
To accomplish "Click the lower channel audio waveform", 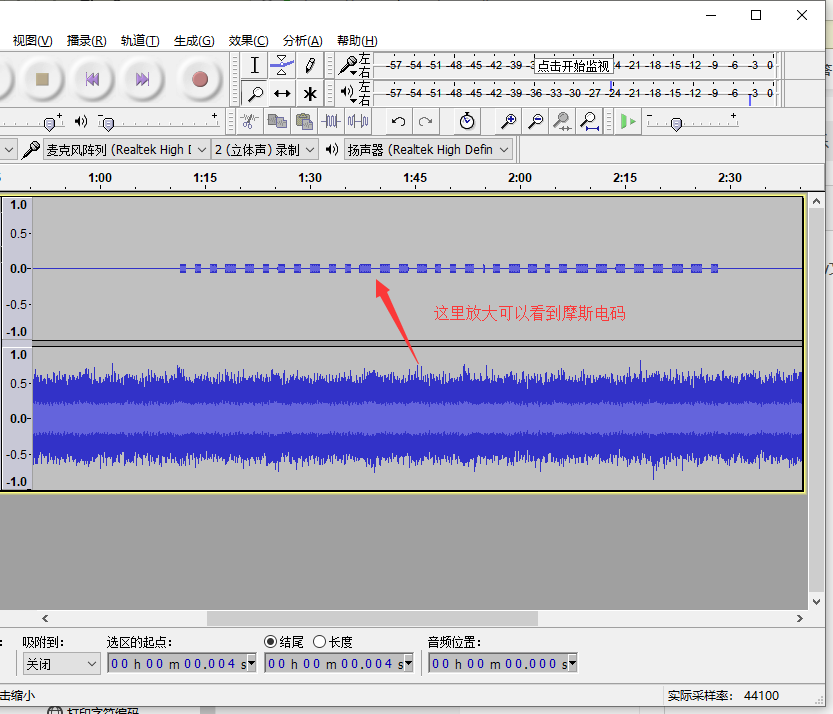I will pyautogui.click(x=418, y=419).
